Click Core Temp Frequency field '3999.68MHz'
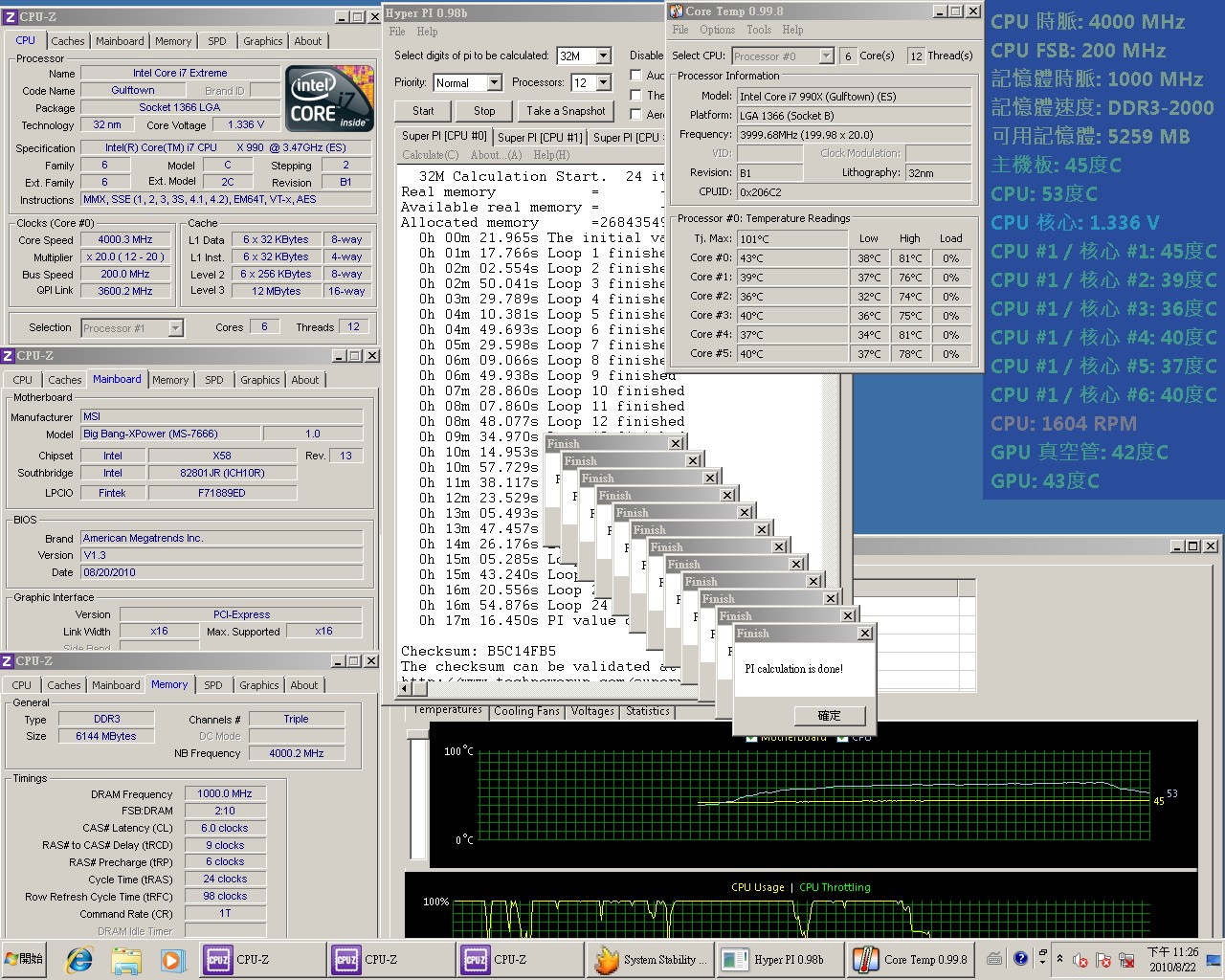This screenshot has width=1225, height=980. pos(854,135)
